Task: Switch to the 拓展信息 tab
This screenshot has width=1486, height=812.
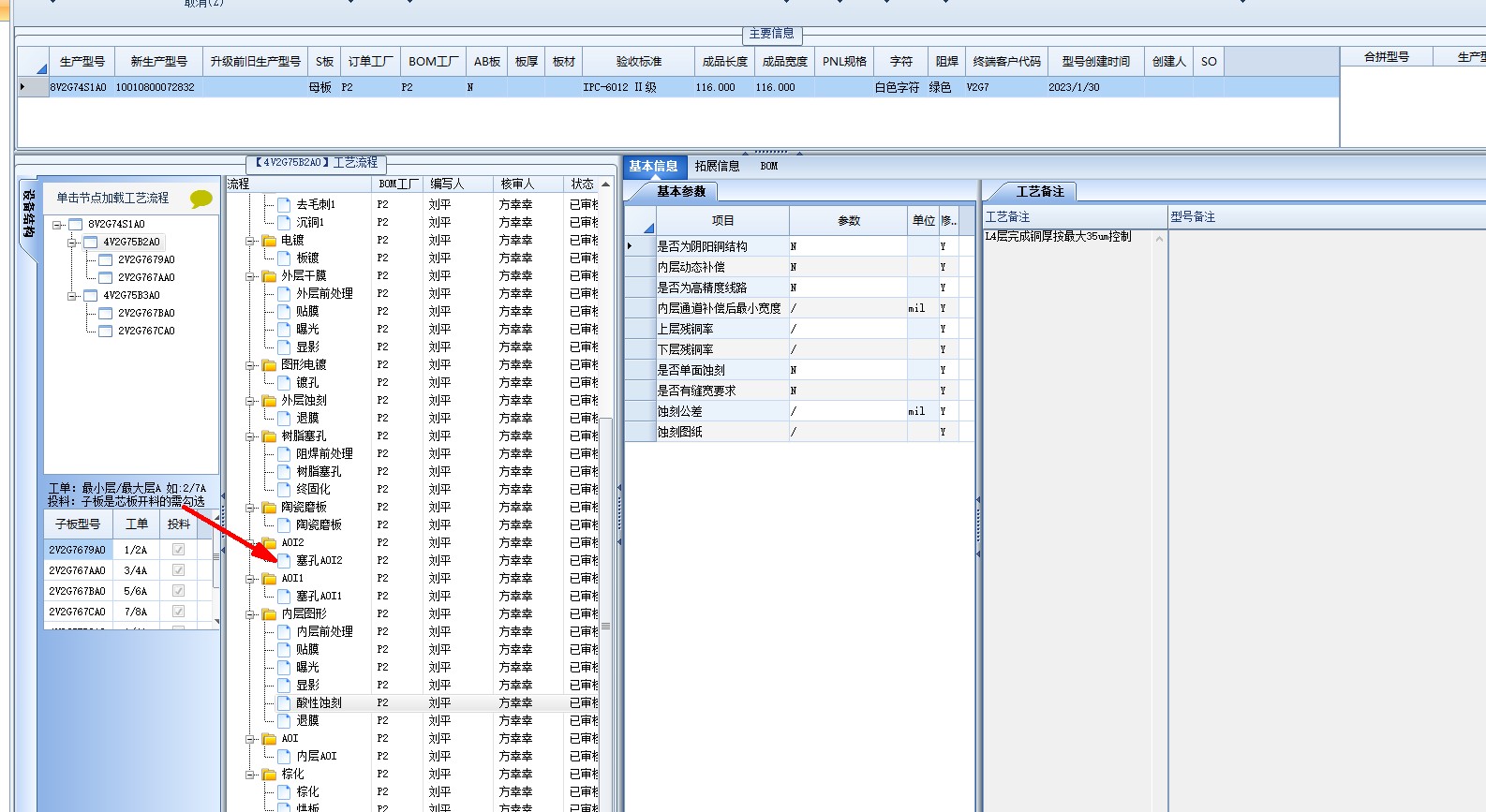Action: click(x=718, y=167)
